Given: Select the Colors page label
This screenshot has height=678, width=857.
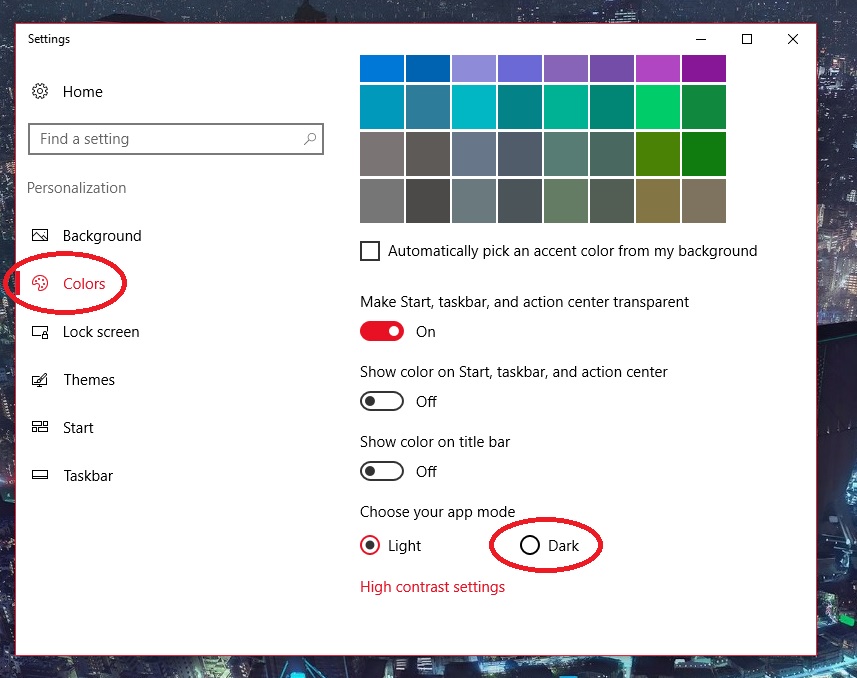Looking at the screenshot, I should coord(84,283).
